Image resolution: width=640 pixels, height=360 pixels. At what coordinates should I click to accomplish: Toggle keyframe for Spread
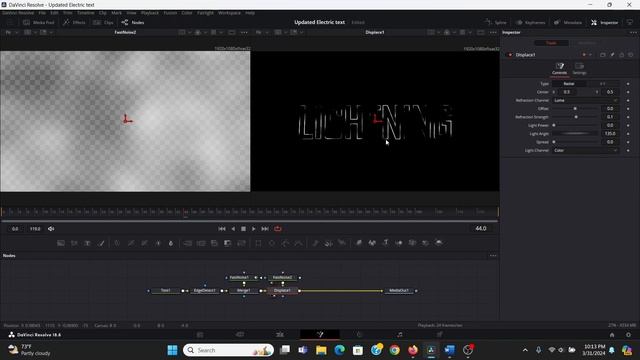point(628,142)
